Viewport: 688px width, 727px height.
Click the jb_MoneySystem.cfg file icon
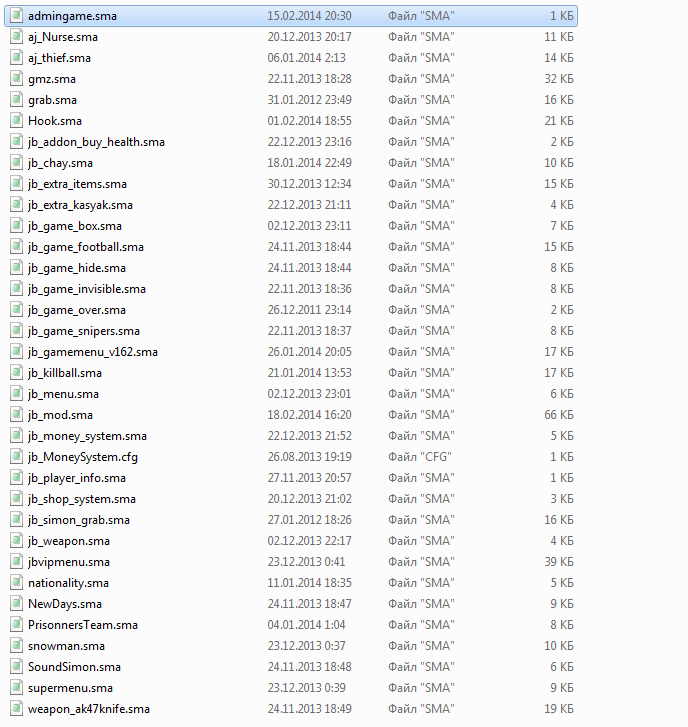click(16, 457)
